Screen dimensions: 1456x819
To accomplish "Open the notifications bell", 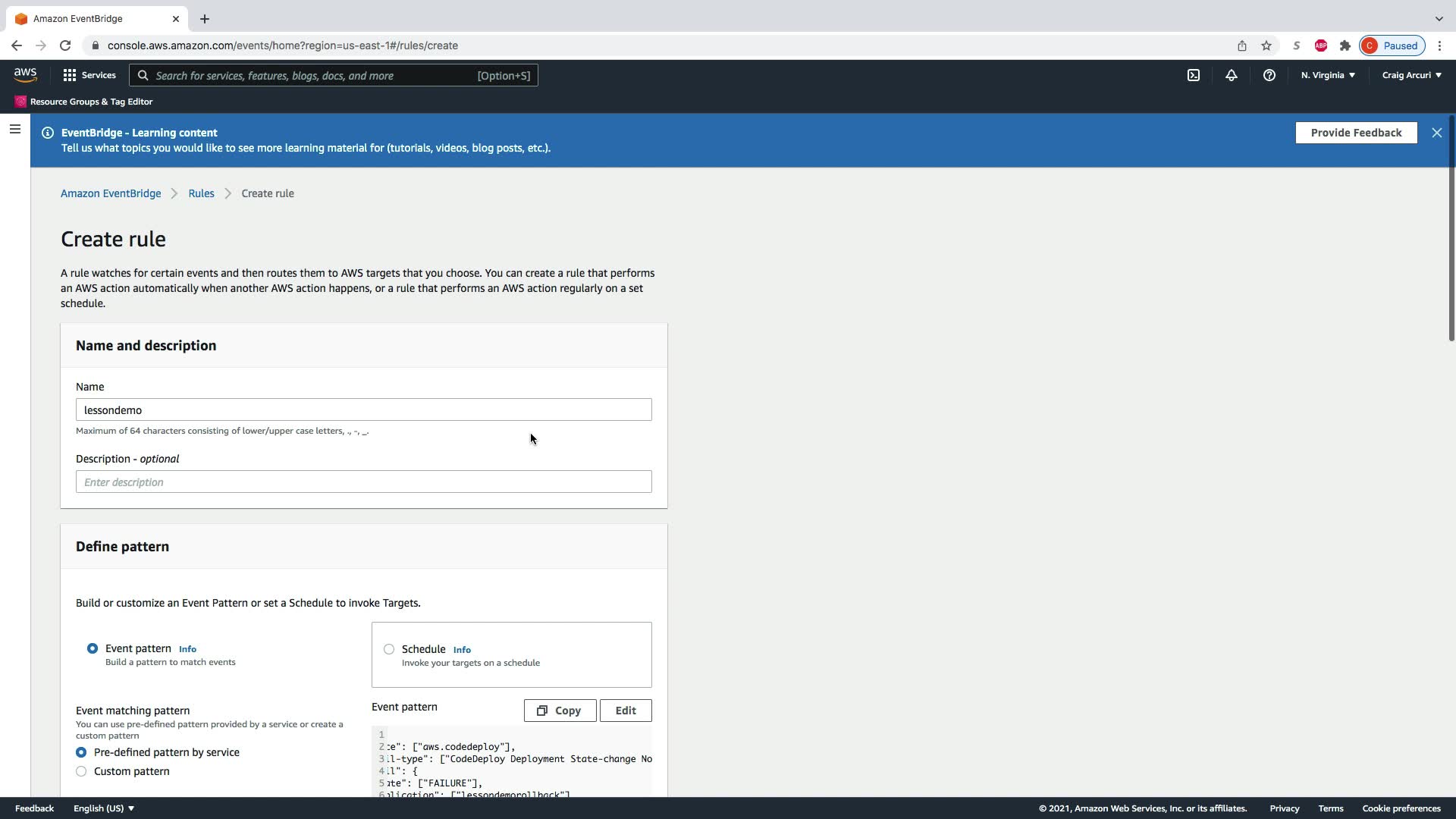I will click(x=1232, y=75).
